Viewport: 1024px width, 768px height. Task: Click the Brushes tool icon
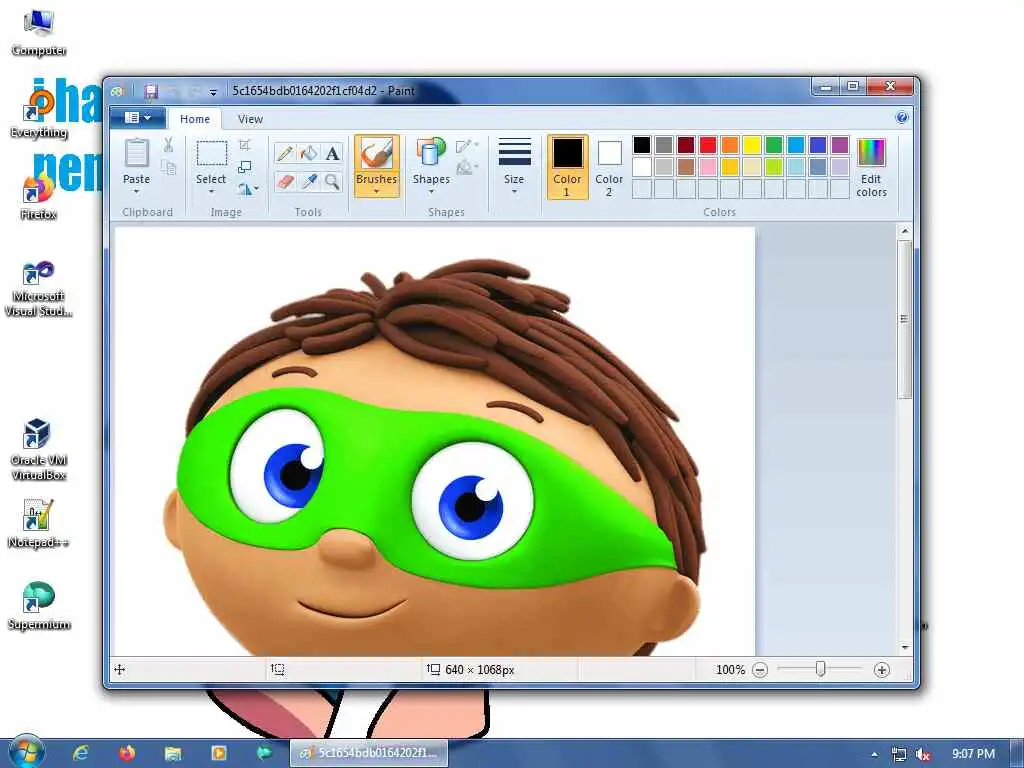point(377,154)
